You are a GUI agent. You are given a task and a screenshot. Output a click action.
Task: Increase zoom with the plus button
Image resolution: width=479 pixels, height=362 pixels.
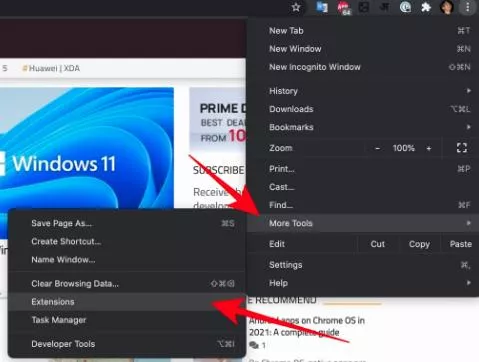click(429, 148)
